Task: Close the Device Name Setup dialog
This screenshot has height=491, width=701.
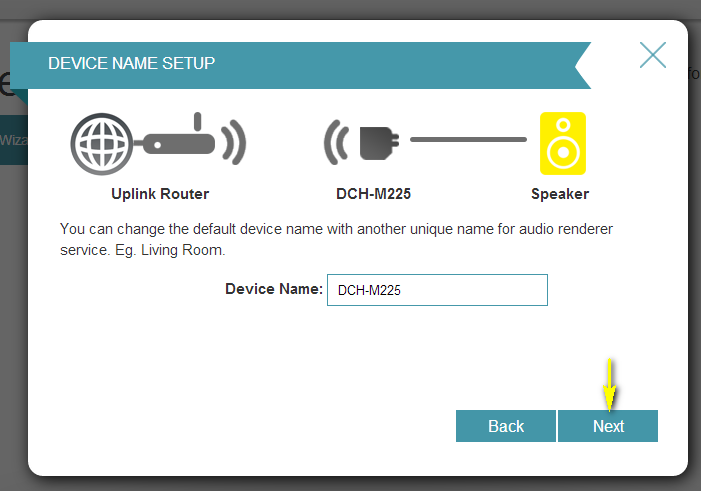Action: (x=652, y=55)
